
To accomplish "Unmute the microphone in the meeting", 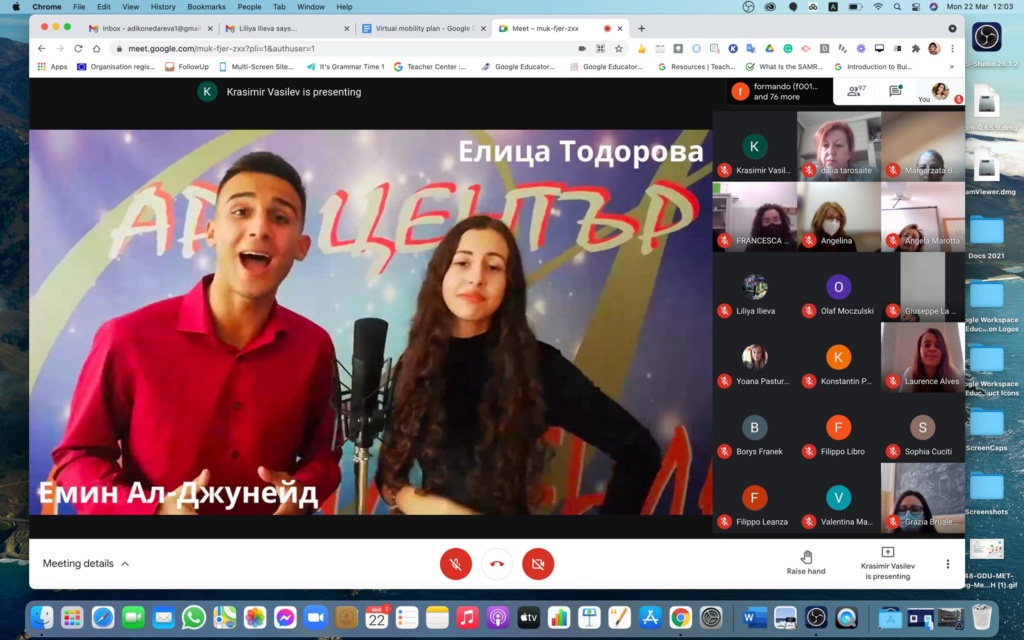I will click(x=456, y=564).
